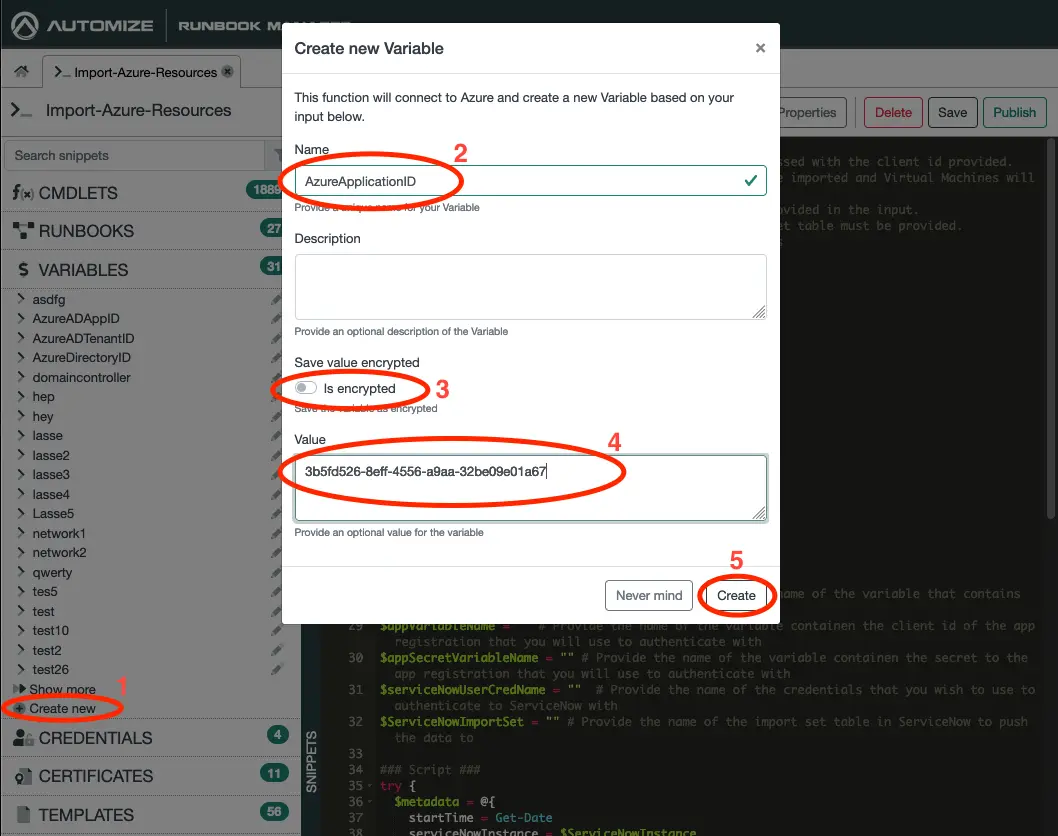Open the CMDLETS section
1058x836 pixels.
(78, 193)
